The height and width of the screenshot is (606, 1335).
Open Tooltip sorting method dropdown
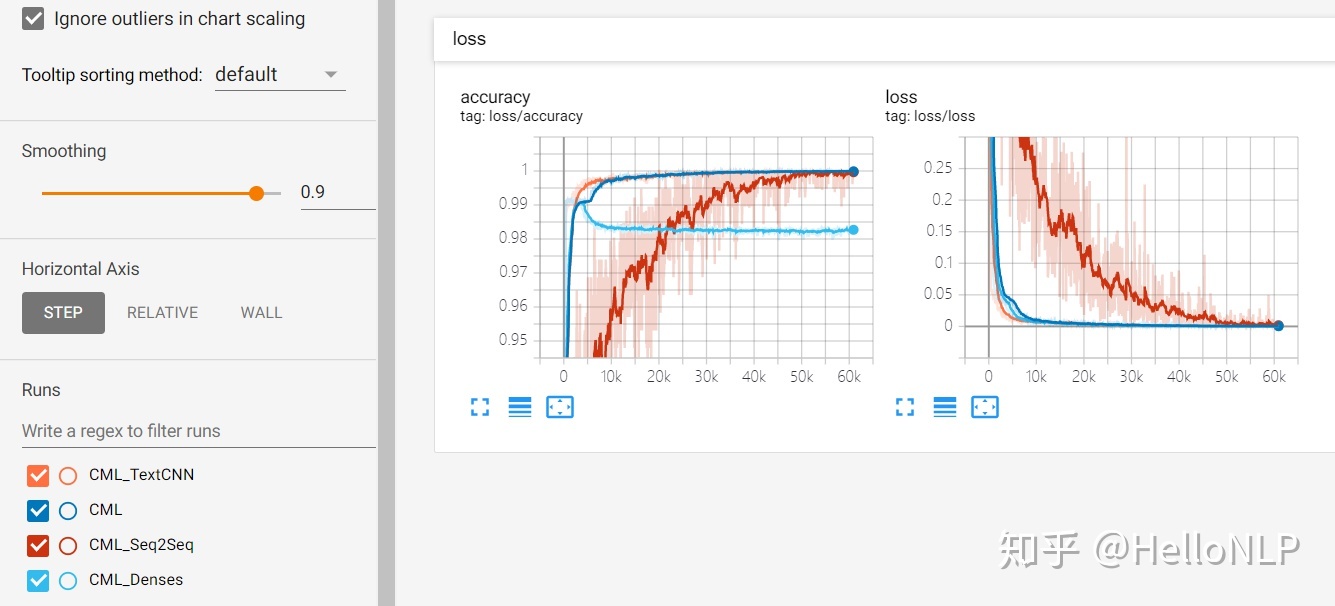[x=280, y=75]
